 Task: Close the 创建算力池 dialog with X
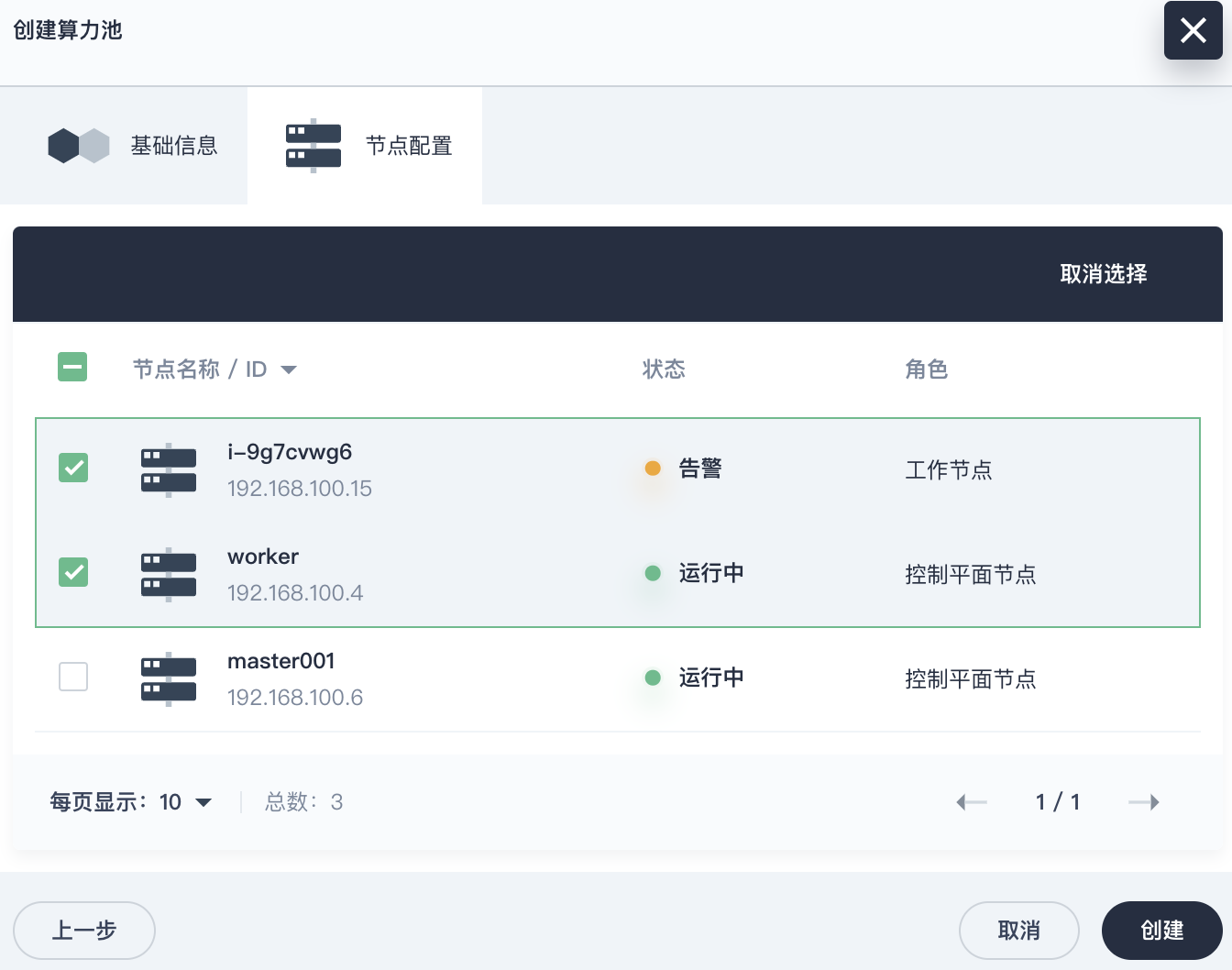1193,30
